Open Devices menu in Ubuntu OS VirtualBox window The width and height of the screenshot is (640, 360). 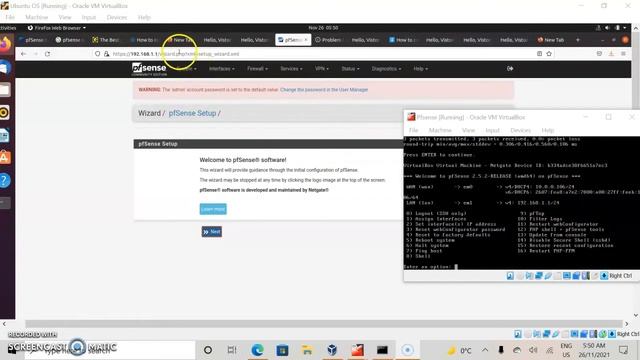[x=117, y=17]
